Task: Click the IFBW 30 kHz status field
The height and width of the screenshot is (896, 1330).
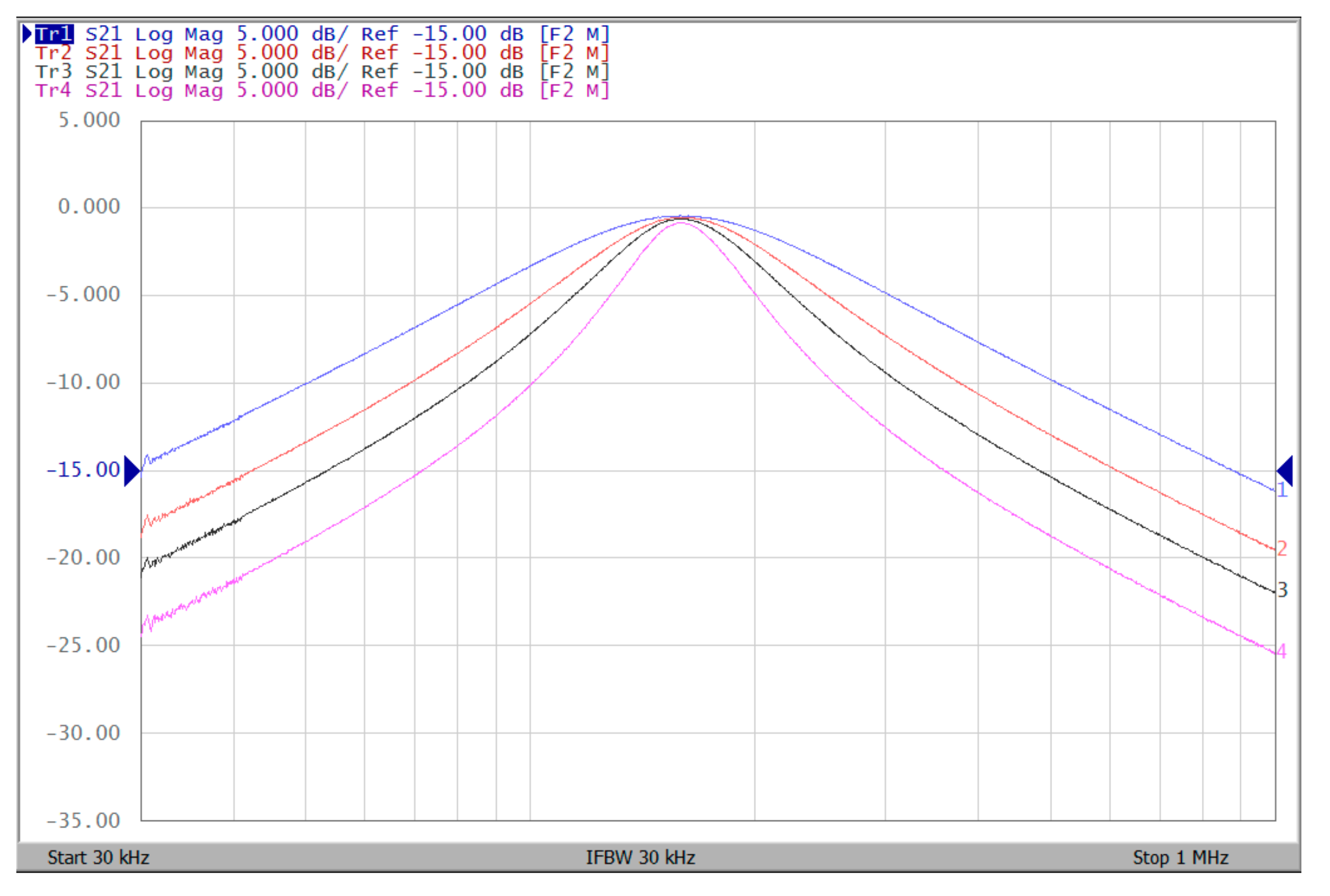Action: (x=640, y=858)
